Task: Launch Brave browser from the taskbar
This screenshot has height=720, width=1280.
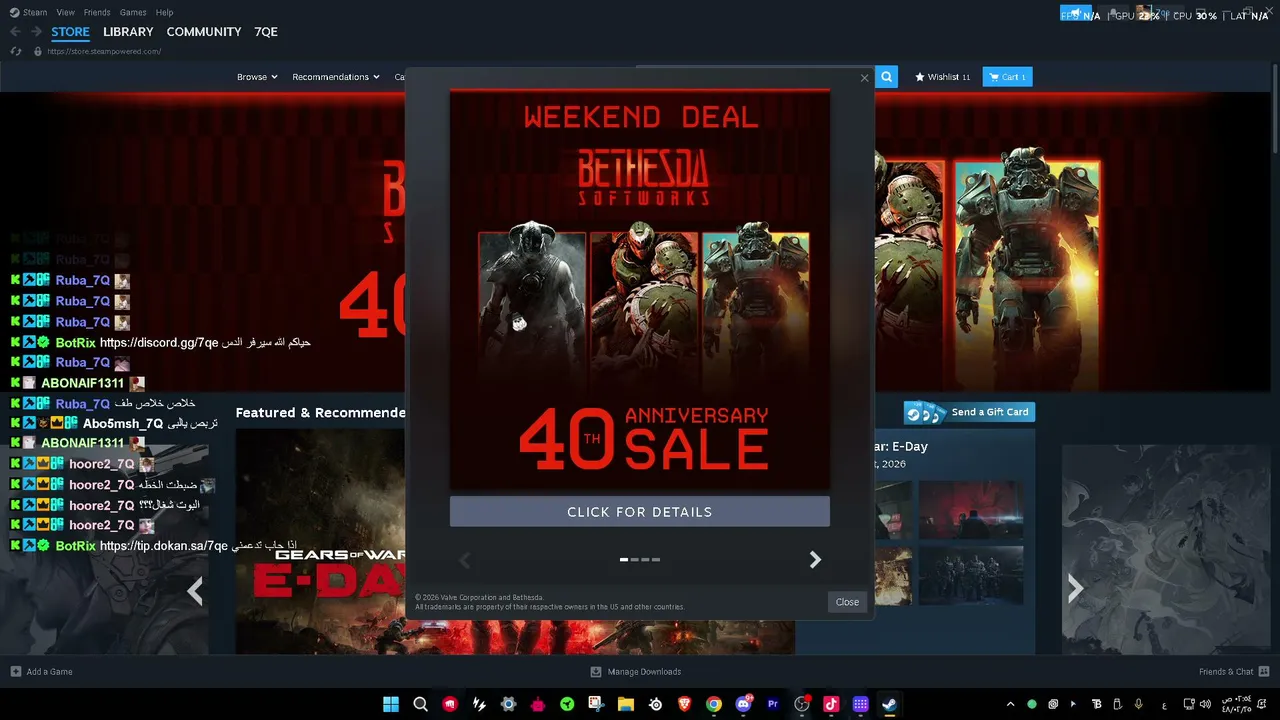Action: pos(685,704)
